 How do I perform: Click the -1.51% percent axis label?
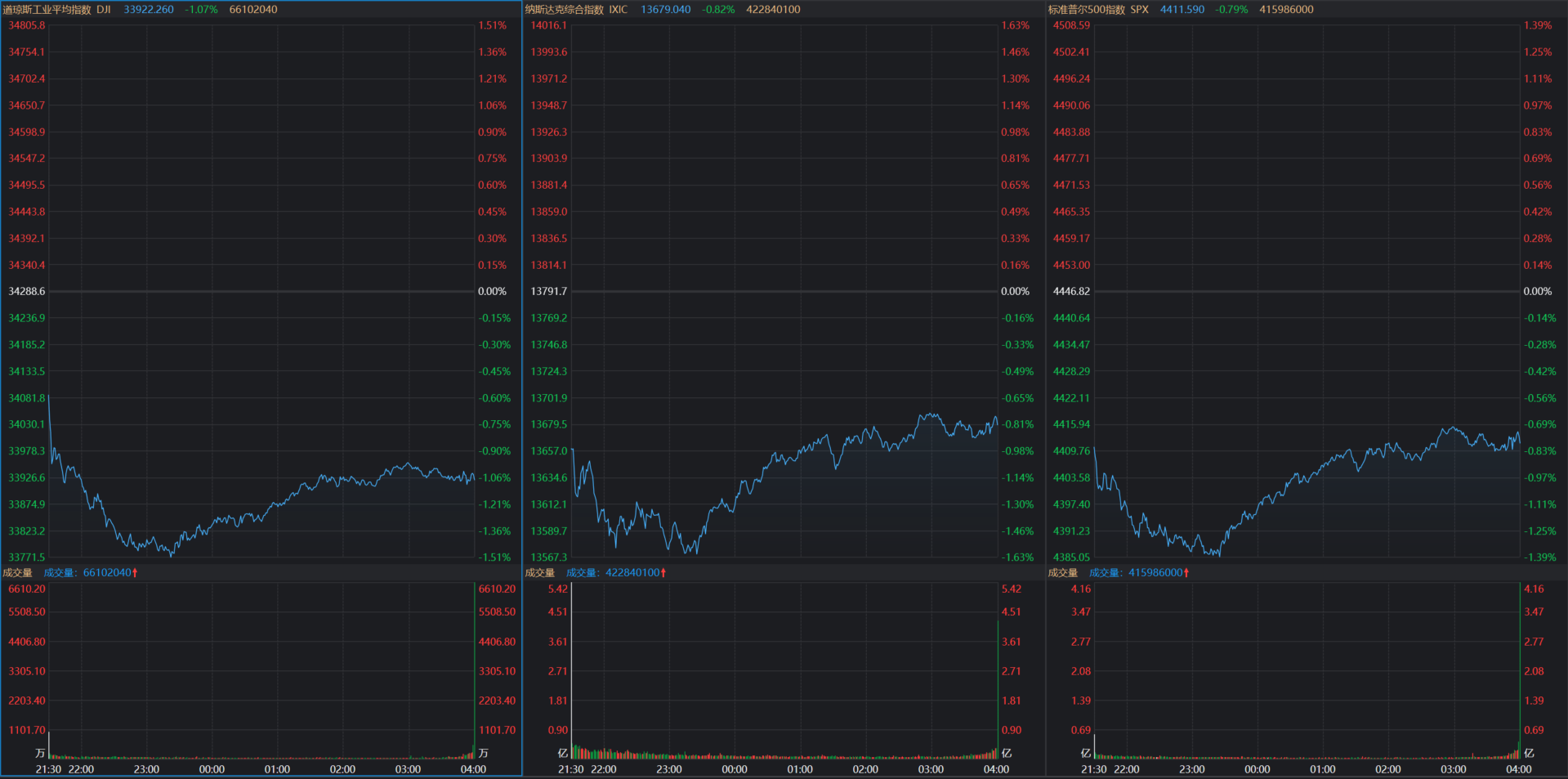pos(494,557)
